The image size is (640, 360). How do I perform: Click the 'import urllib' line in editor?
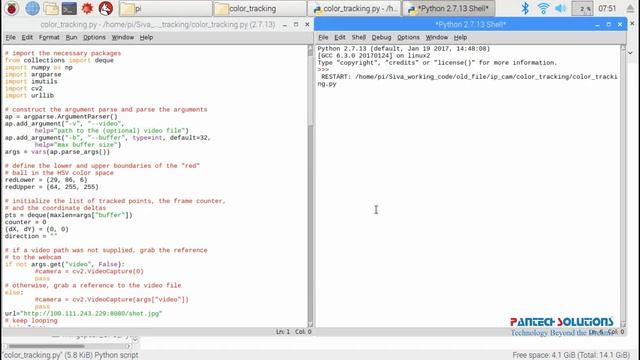pos(29,95)
